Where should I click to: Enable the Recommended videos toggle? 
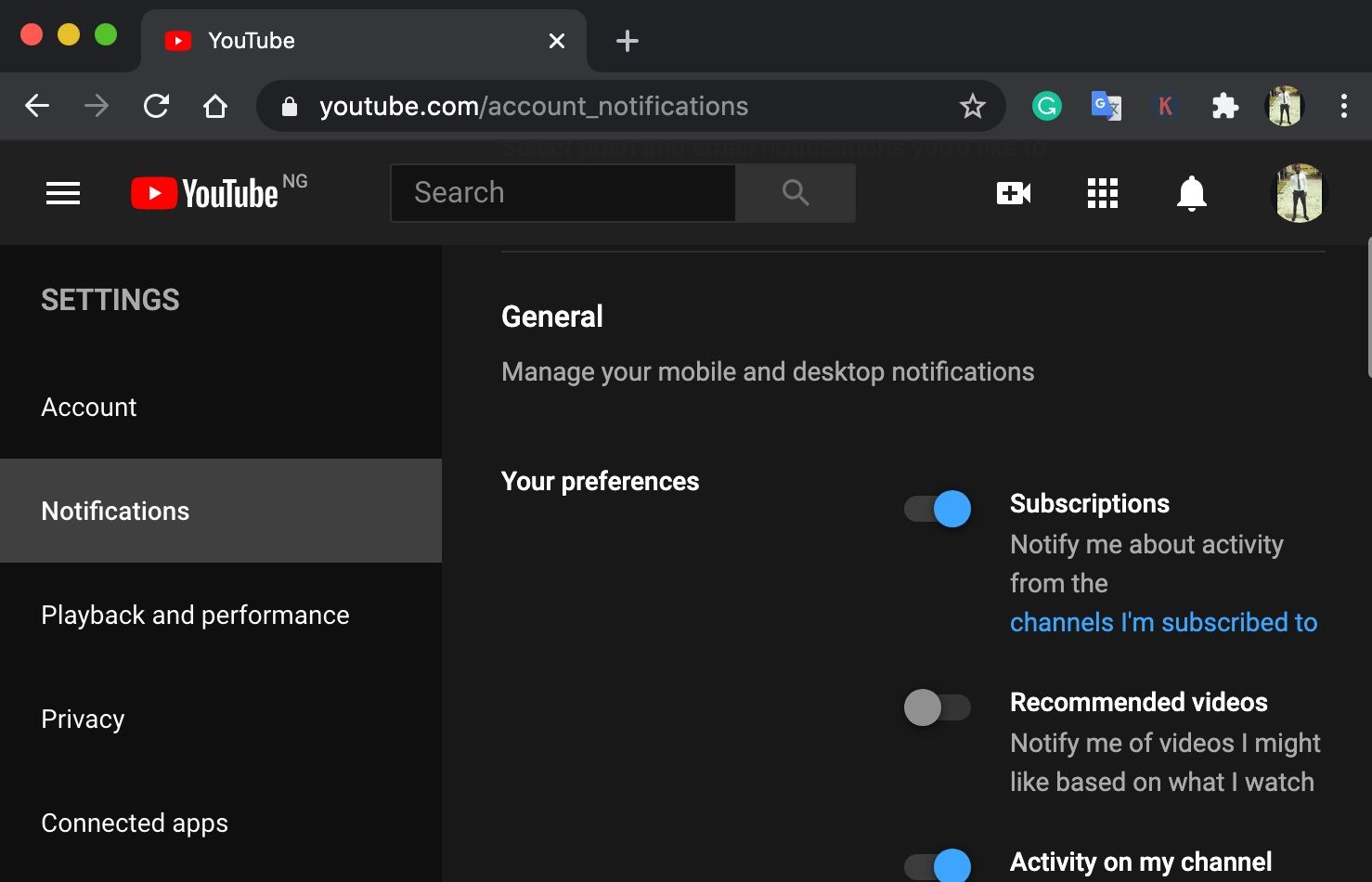point(938,707)
